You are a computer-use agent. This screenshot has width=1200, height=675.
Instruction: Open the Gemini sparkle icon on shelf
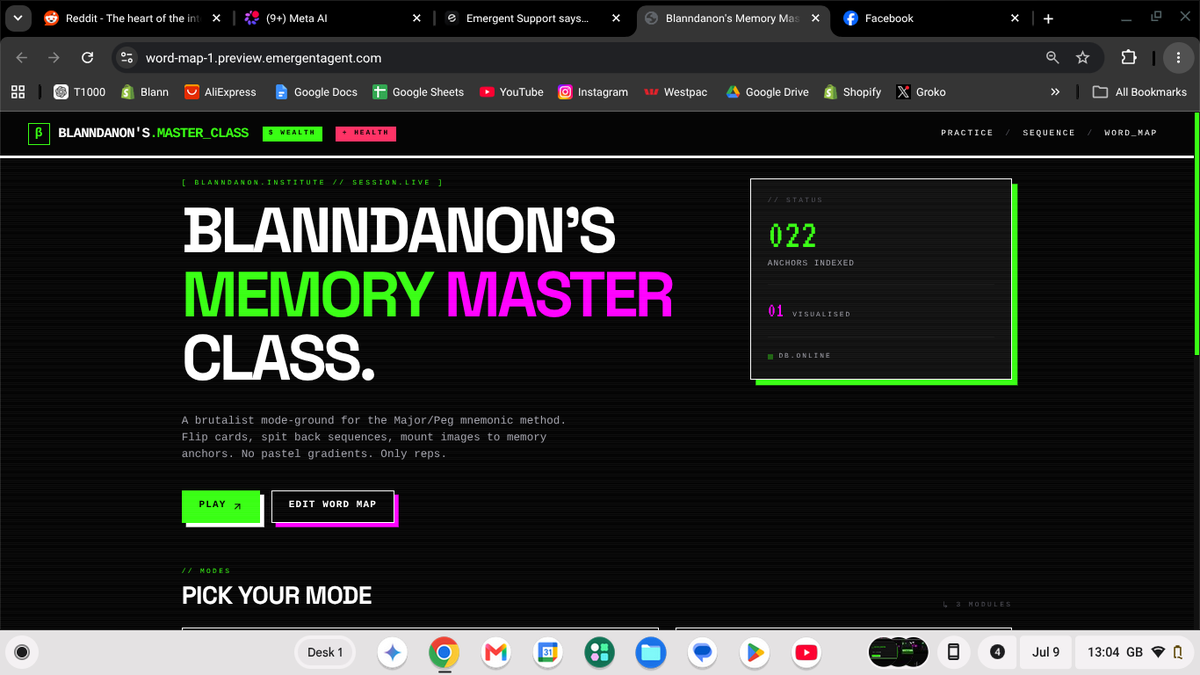[x=392, y=652]
